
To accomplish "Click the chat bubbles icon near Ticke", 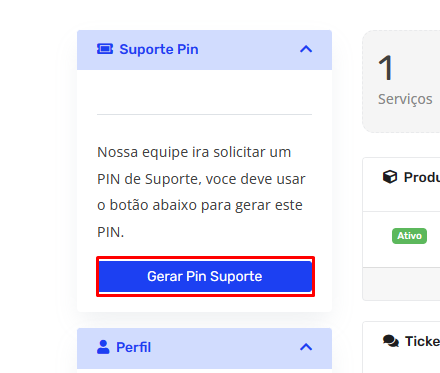I will click(391, 341).
